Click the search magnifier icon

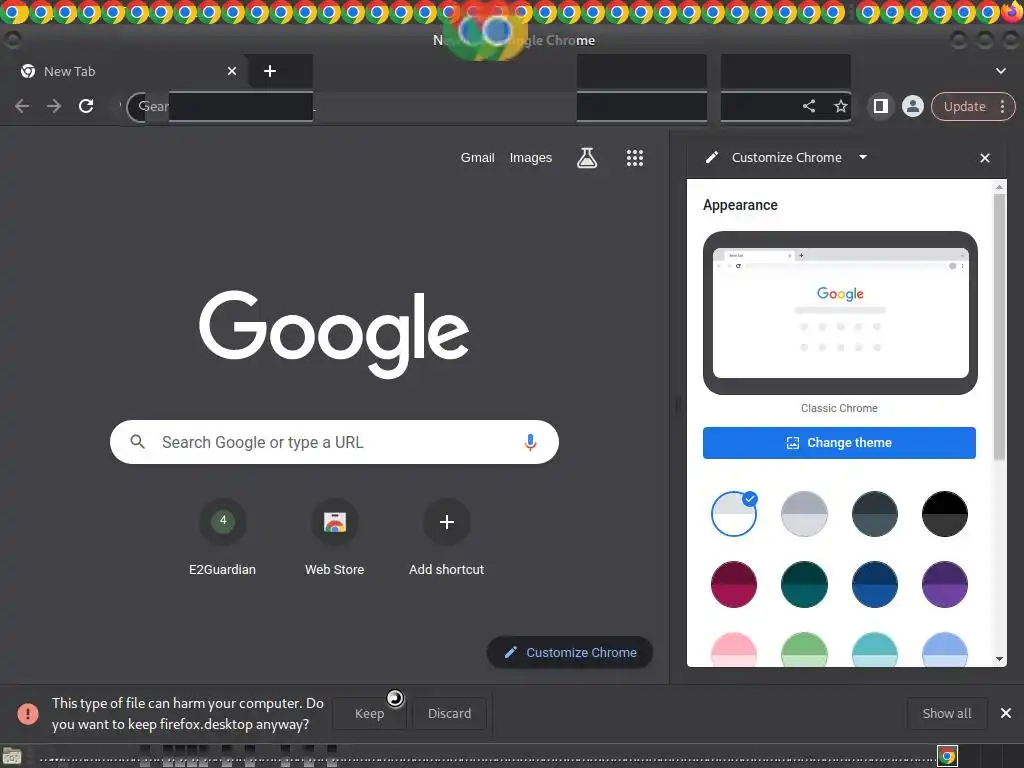pos(137,442)
